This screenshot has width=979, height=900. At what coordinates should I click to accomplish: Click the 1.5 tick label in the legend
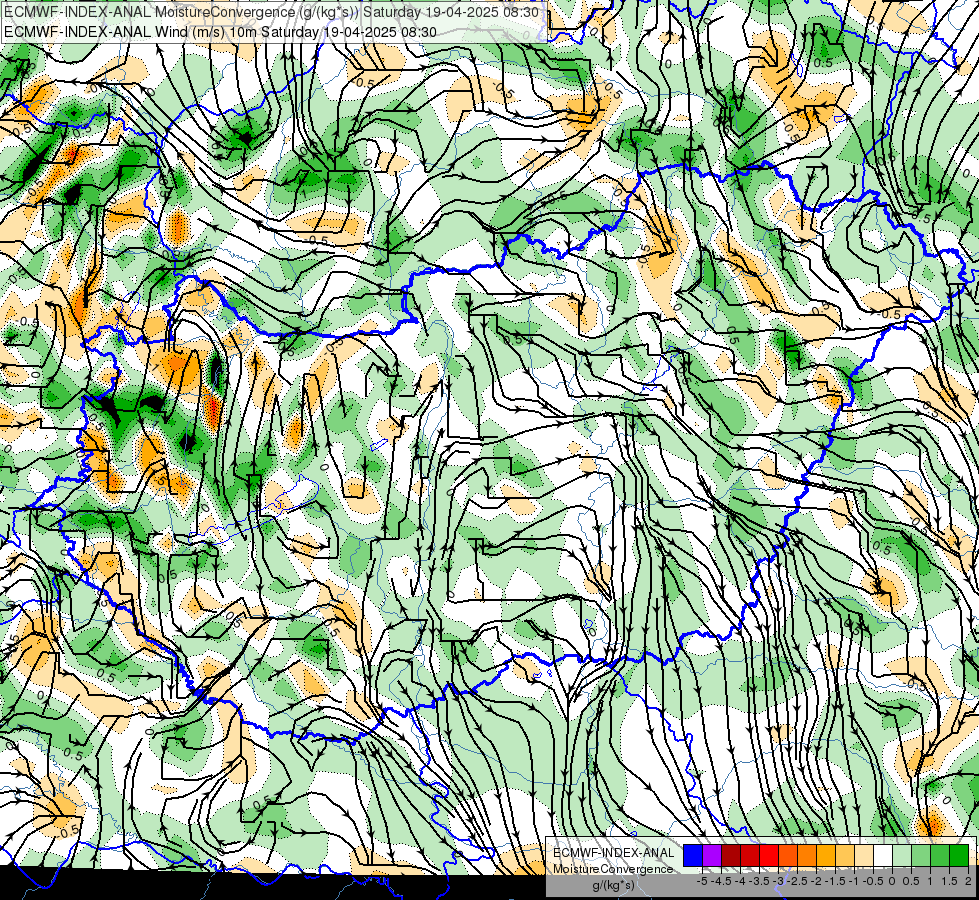click(950, 881)
